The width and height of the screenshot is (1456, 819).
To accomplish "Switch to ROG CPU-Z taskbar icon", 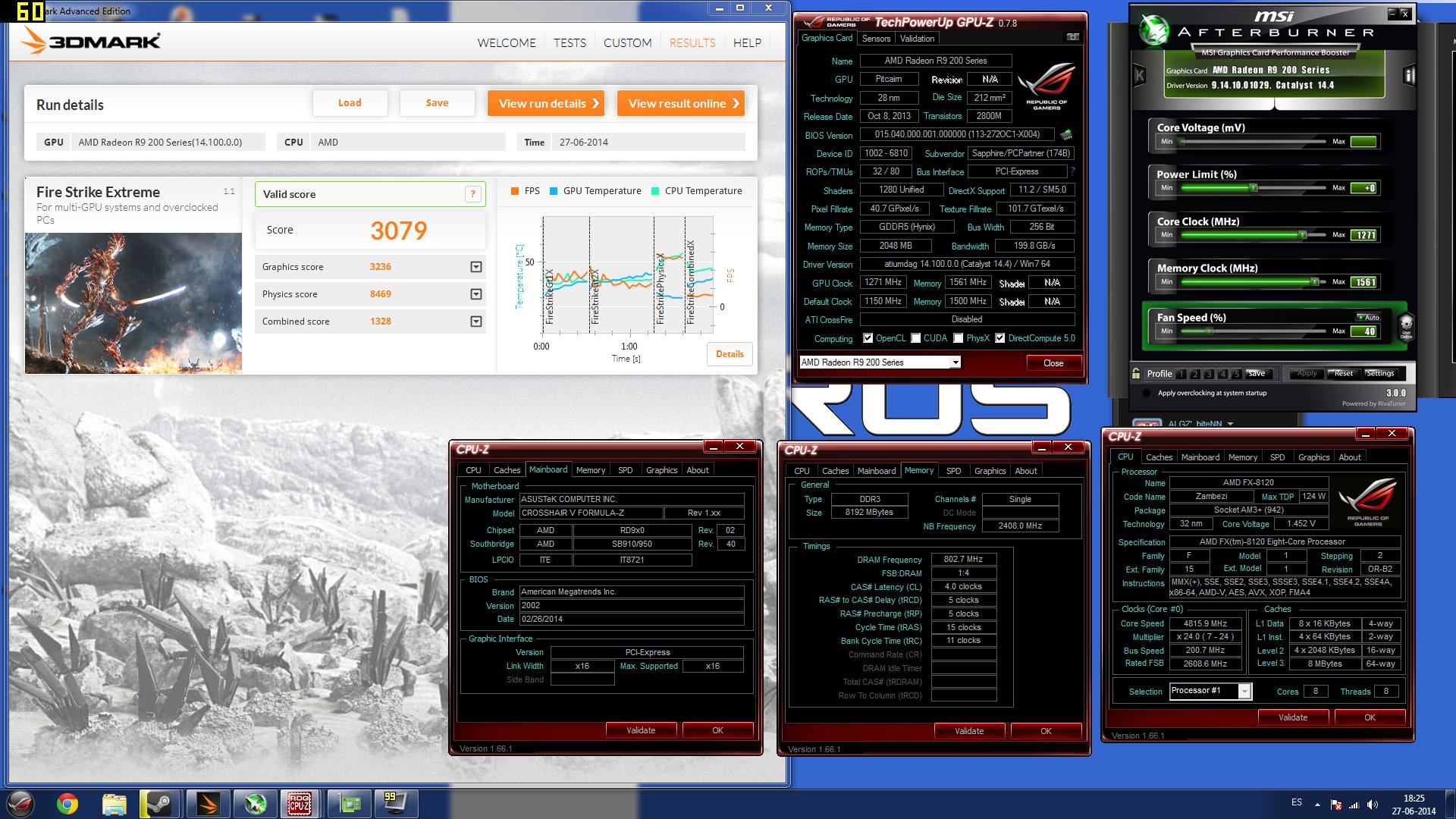I will coord(300,804).
